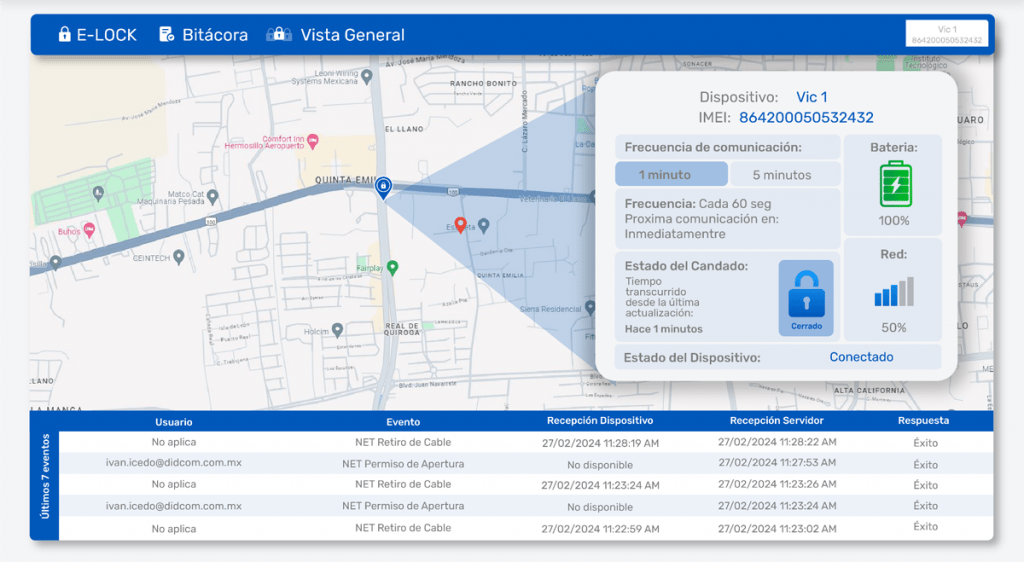Click the IMEI number 864200050532432
The height and width of the screenshot is (562, 1024).
(x=806, y=118)
